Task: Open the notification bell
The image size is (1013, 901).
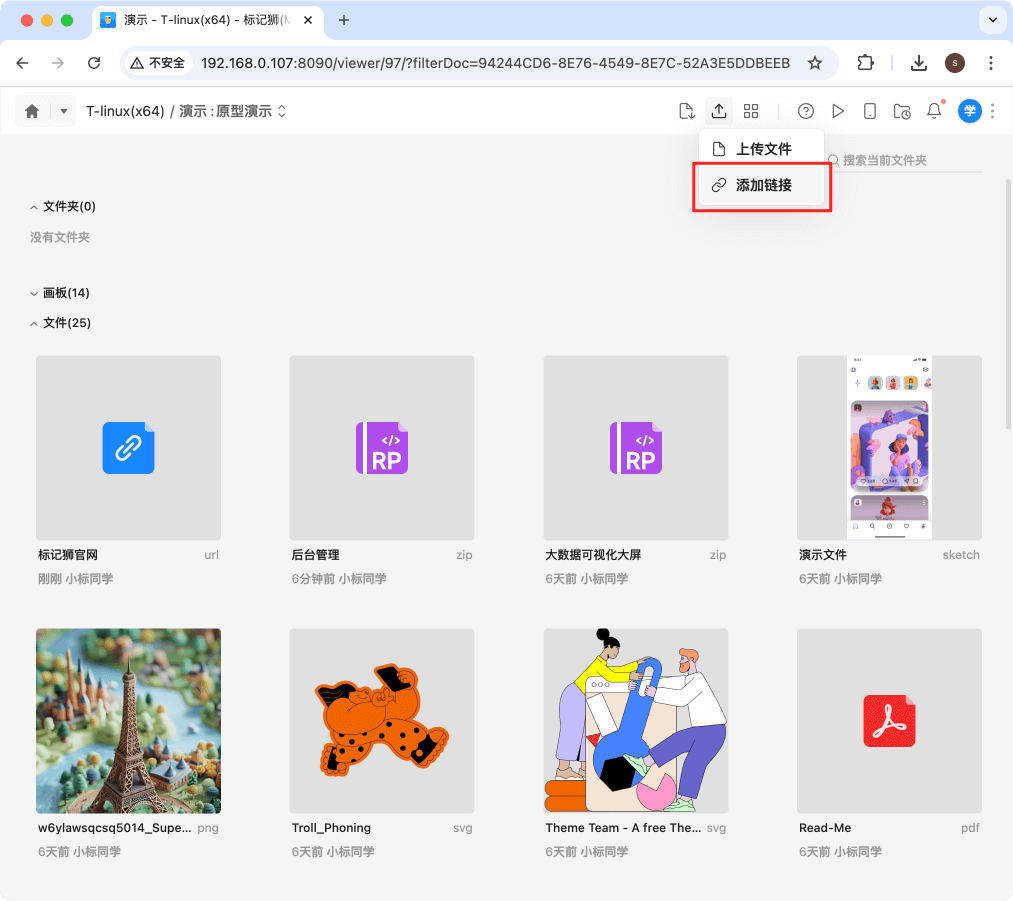Action: point(934,111)
